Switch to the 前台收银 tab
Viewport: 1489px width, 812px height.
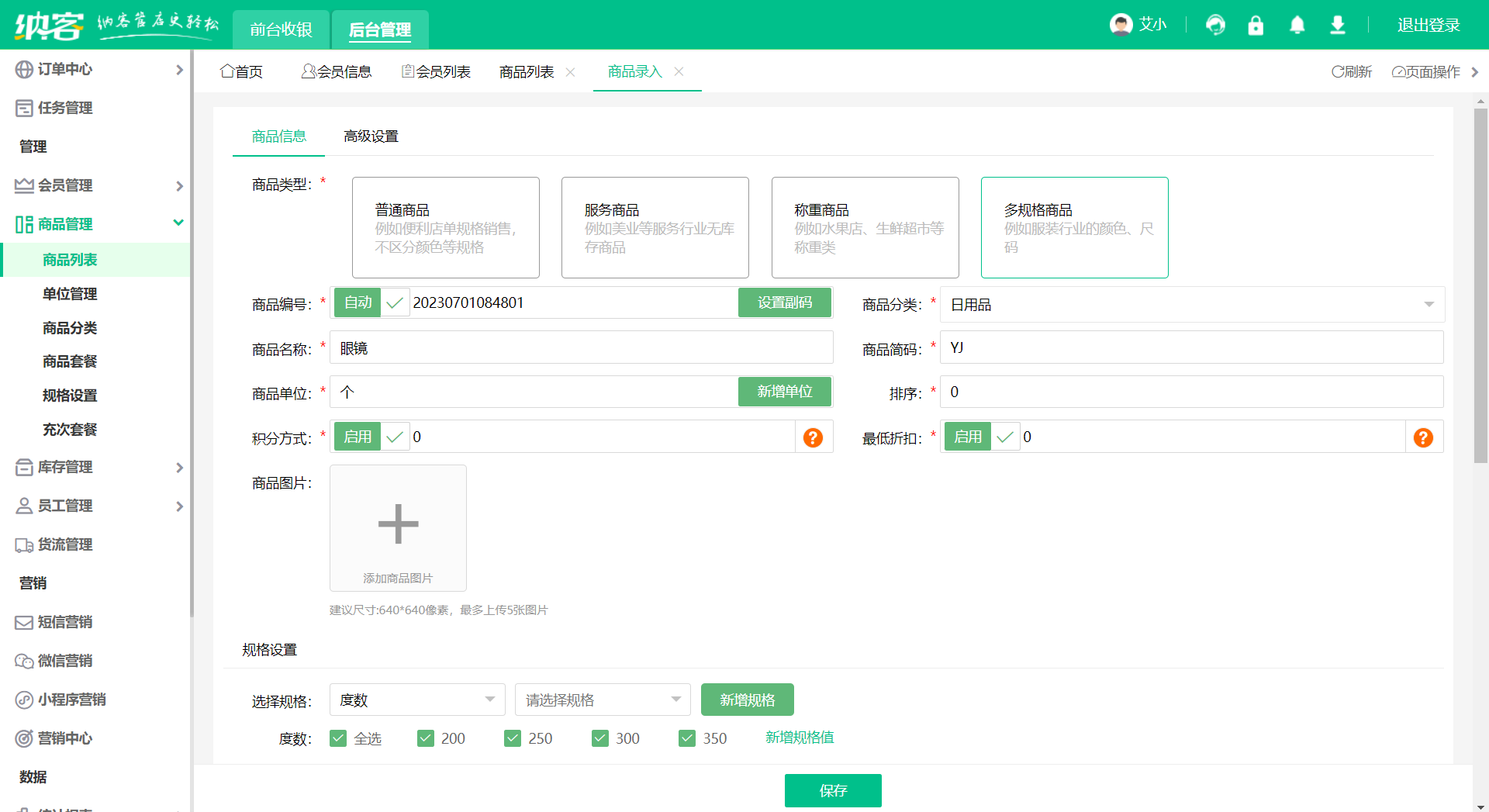280,29
